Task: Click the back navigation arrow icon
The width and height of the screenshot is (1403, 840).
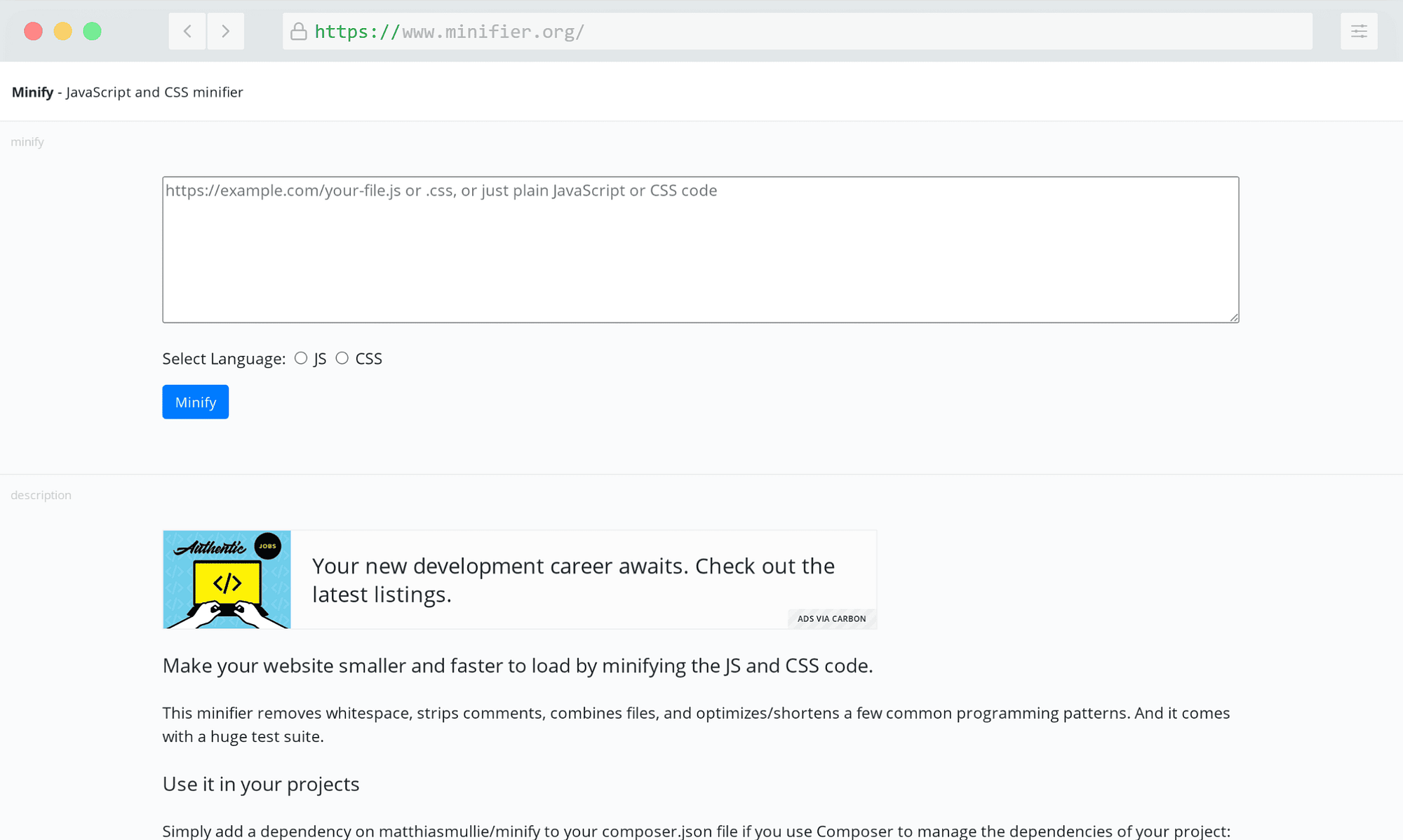Action: [x=187, y=31]
